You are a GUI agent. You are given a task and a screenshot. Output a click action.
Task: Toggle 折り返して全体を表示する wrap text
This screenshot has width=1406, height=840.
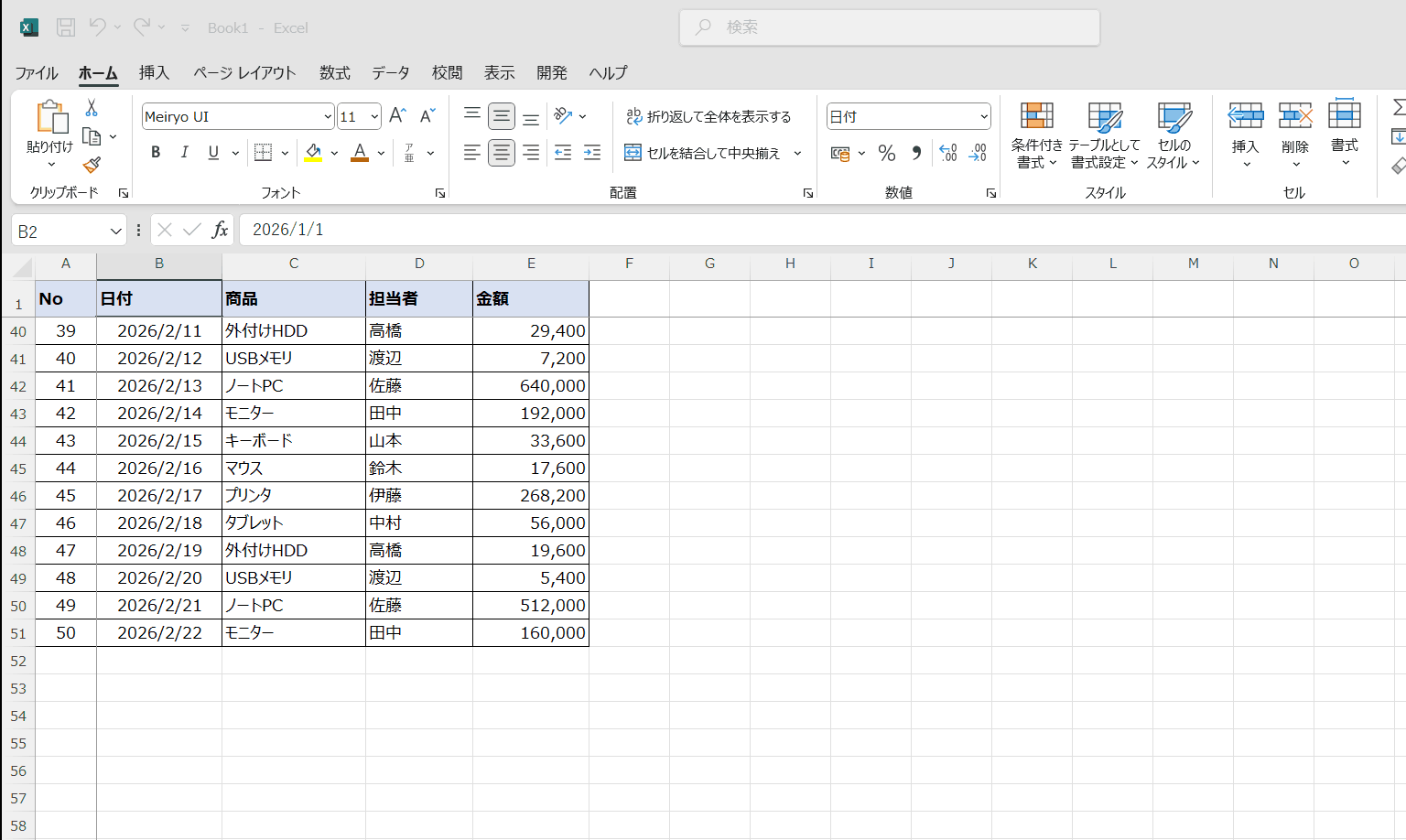point(708,116)
